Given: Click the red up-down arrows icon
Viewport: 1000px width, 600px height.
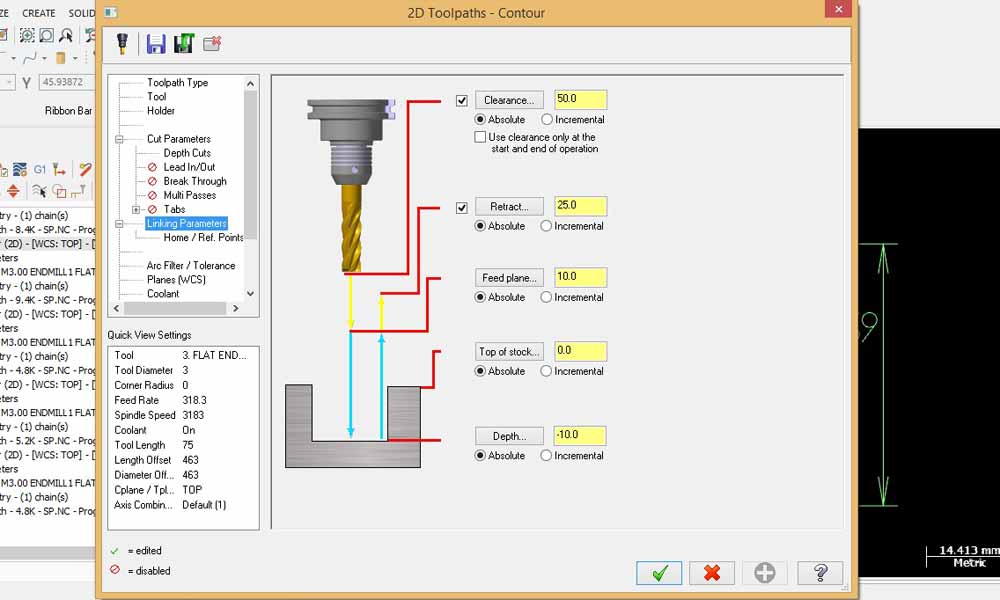Looking at the screenshot, I should 13,191.
